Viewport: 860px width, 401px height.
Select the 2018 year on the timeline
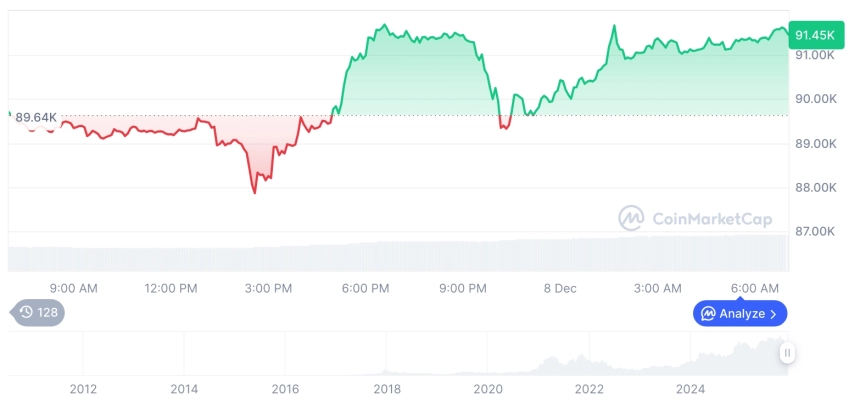tap(387, 389)
